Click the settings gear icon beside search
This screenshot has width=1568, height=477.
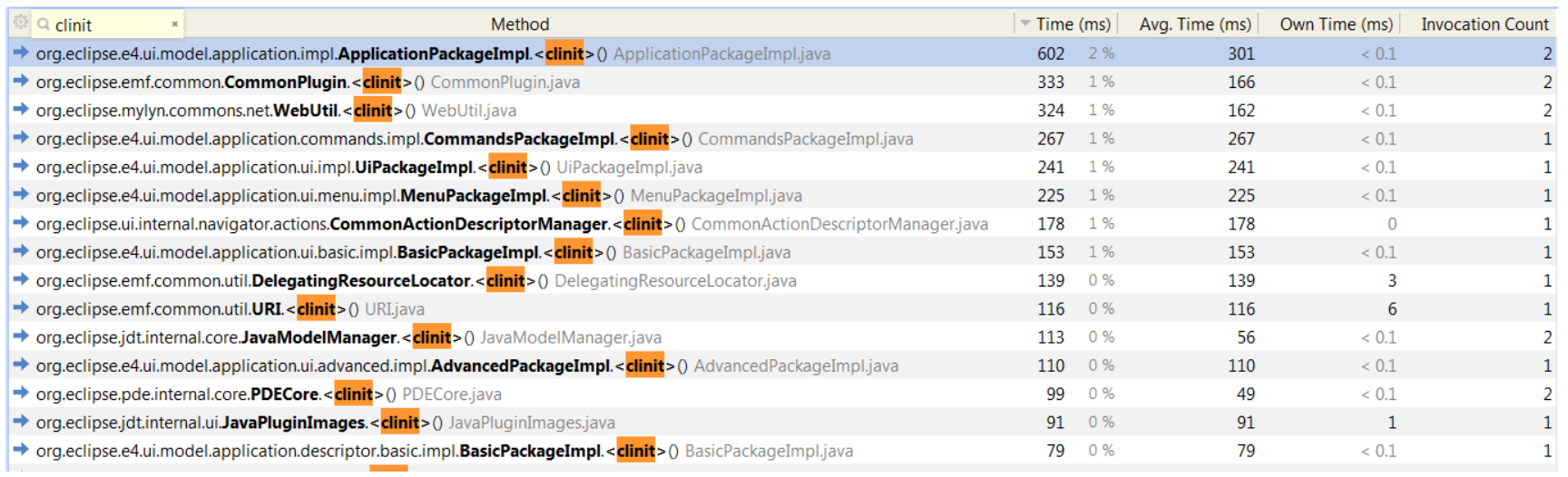(20, 23)
